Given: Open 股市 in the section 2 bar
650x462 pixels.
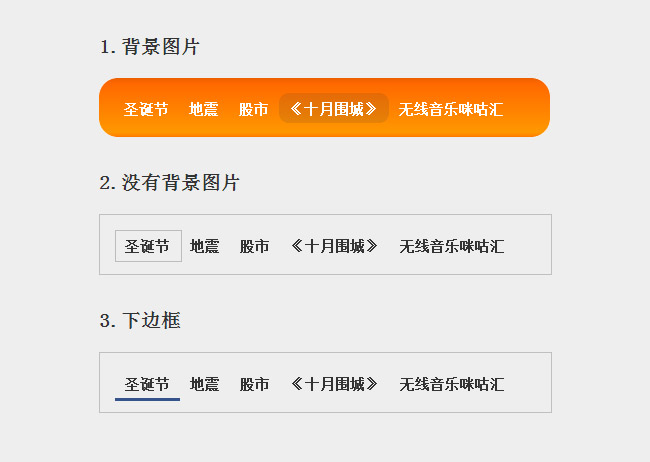Looking at the screenshot, I should (x=255, y=246).
